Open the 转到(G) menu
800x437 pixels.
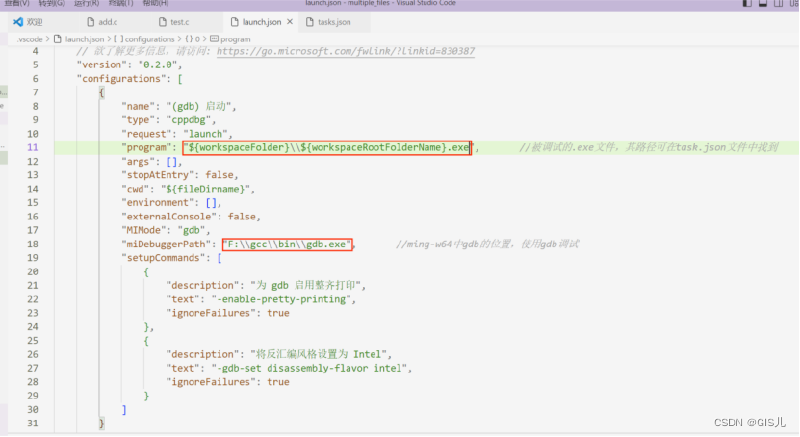[x=52, y=3]
